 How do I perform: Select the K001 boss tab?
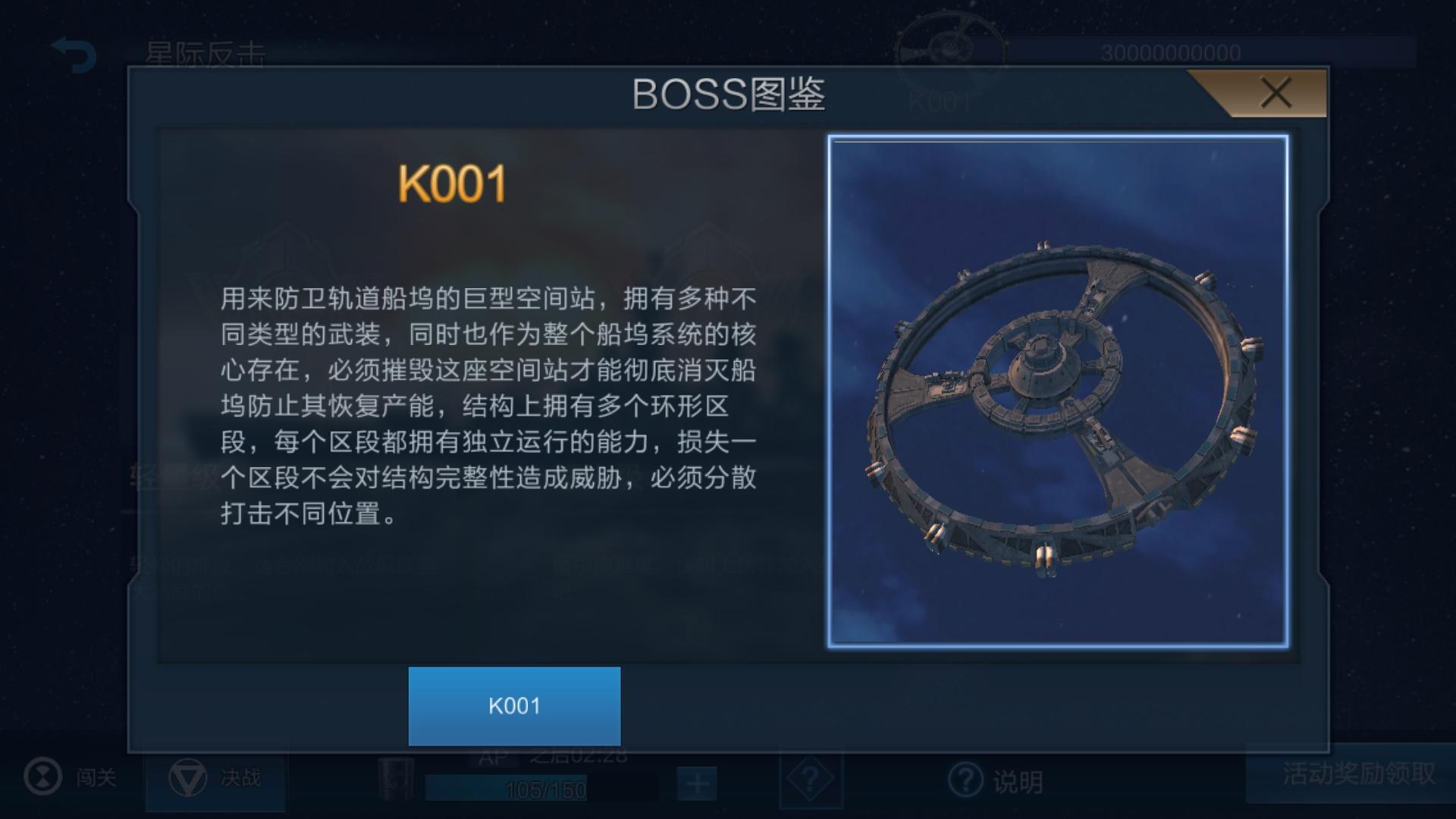pos(514,706)
